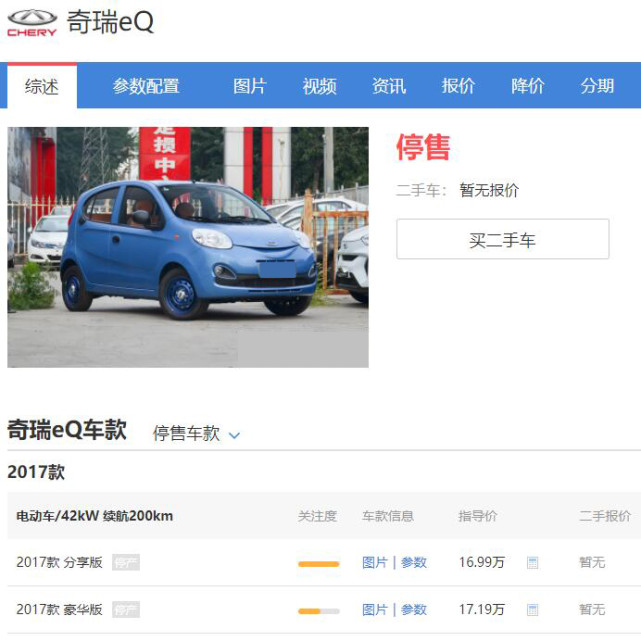
Task: Open the 图片 navigation tab
Action: click(x=250, y=86)
